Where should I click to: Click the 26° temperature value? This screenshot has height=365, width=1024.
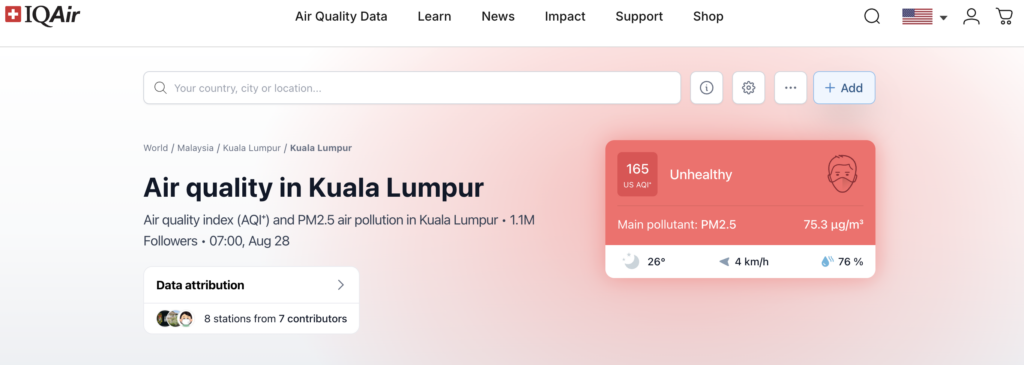click(x=656, y=262)
